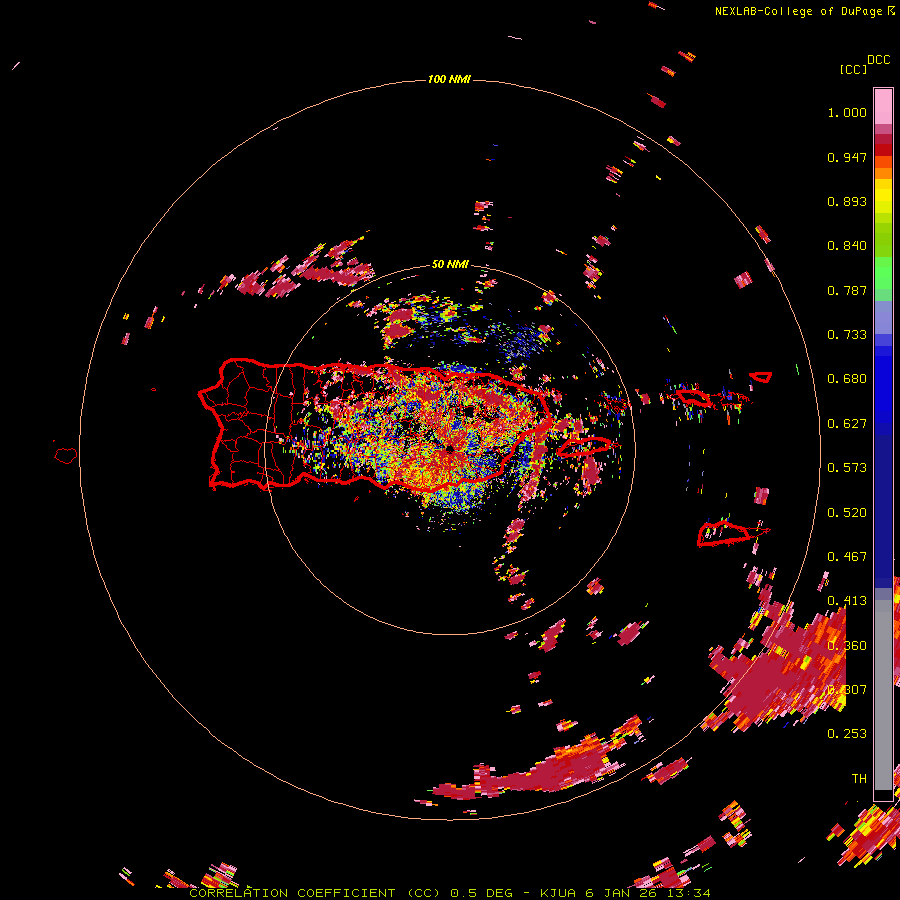Click the Vieques island outline east of Puerto Rico
900x900 pixels.
coord(586,447)
